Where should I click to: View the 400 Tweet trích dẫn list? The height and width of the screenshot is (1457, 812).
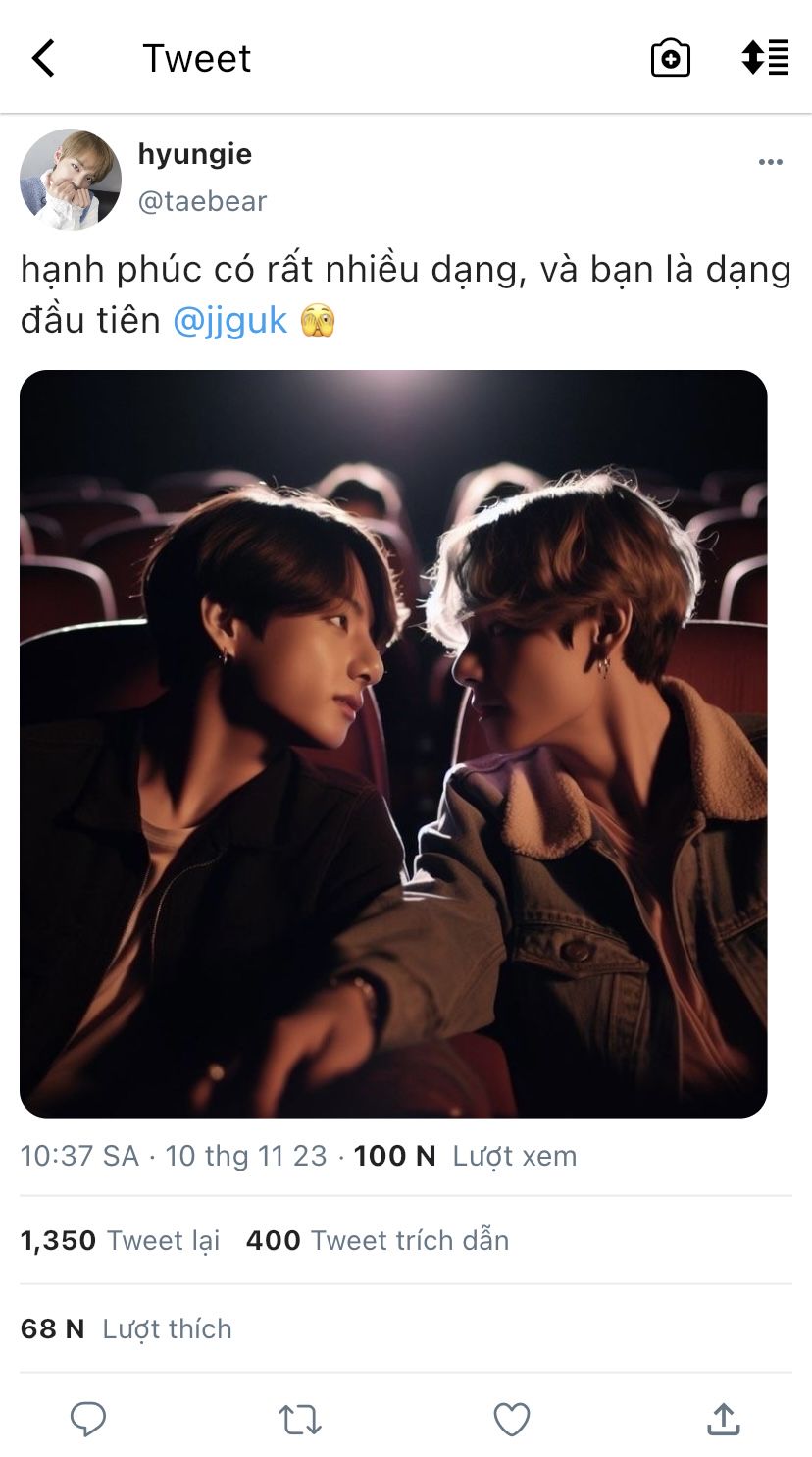378,1240
